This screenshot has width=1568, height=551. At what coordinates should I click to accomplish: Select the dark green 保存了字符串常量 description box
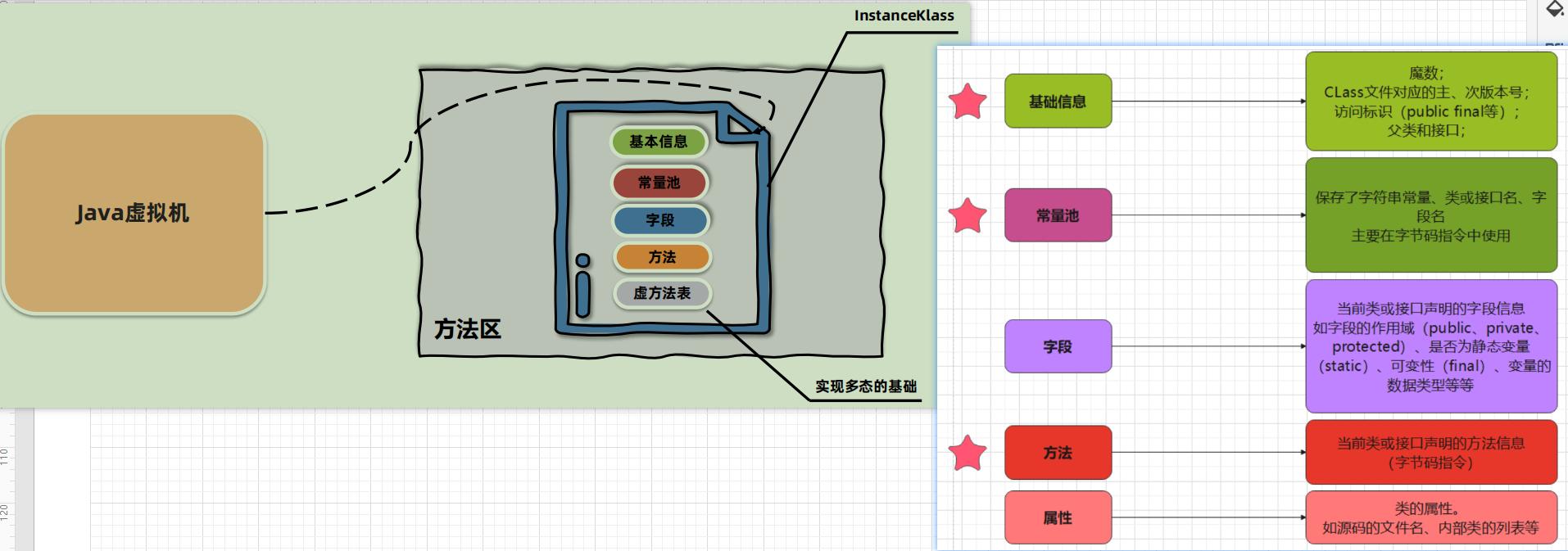pyautogui.click(x=1431, y=215)
